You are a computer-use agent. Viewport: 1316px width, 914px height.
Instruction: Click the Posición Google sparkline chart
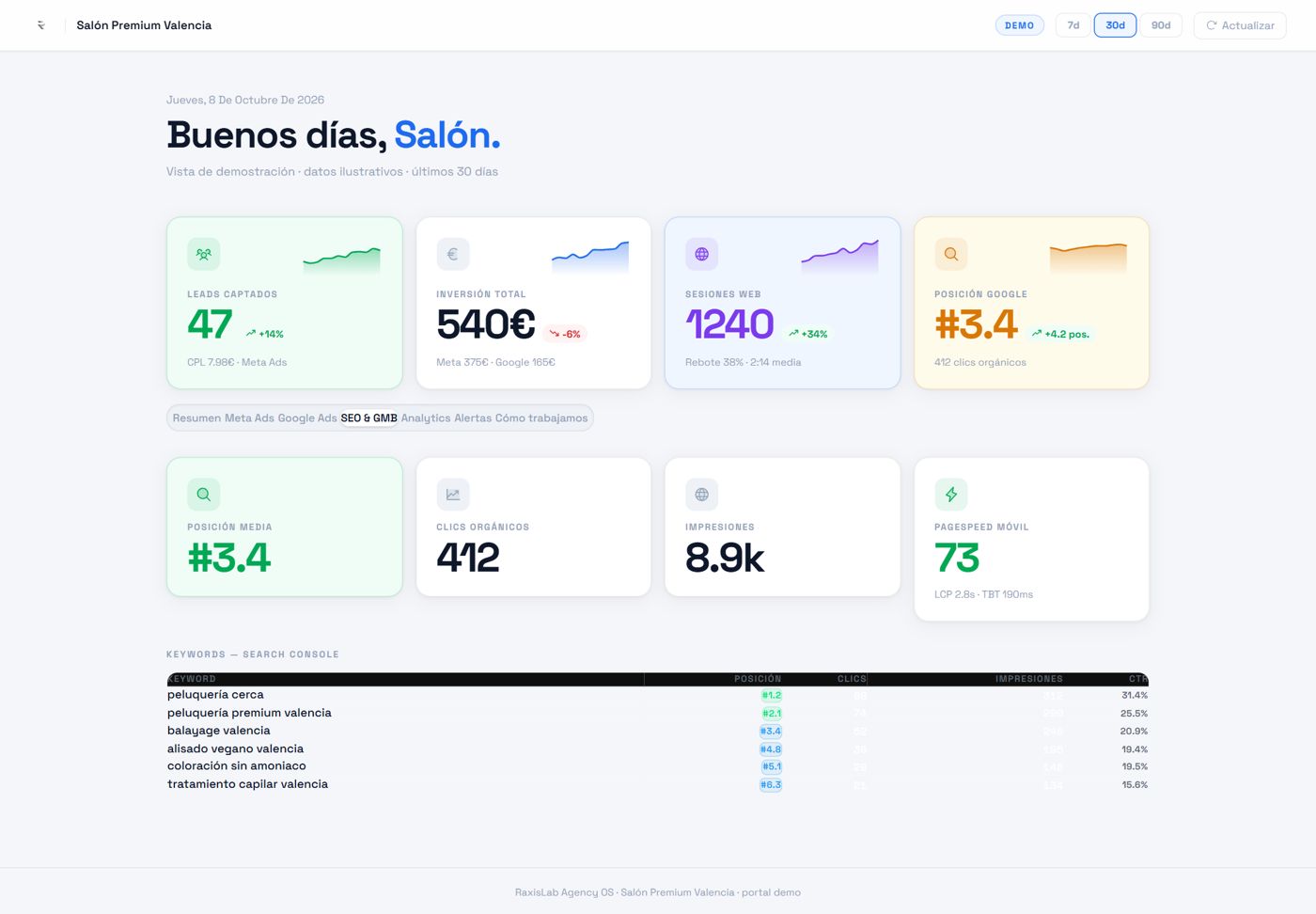tap(1089, 259)
